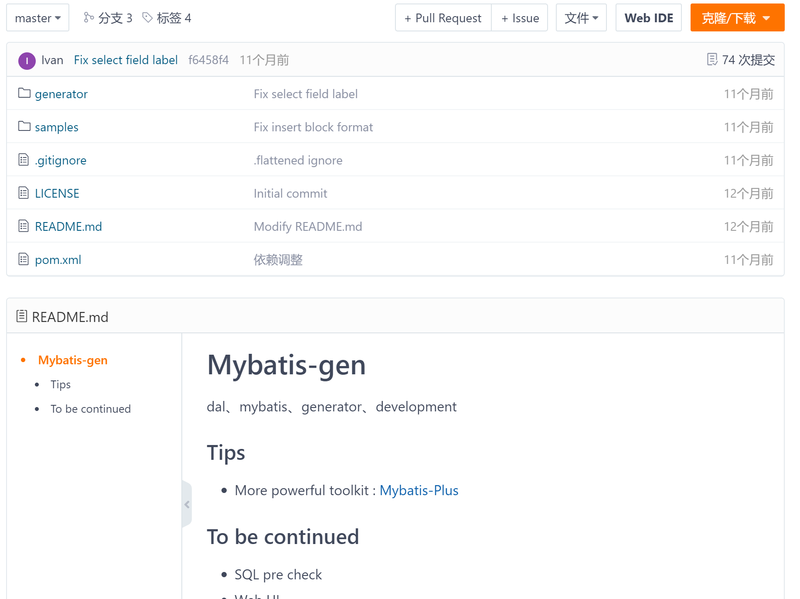The image size is (800, 599).
Task: Open the generator folder
Action: 61,94
